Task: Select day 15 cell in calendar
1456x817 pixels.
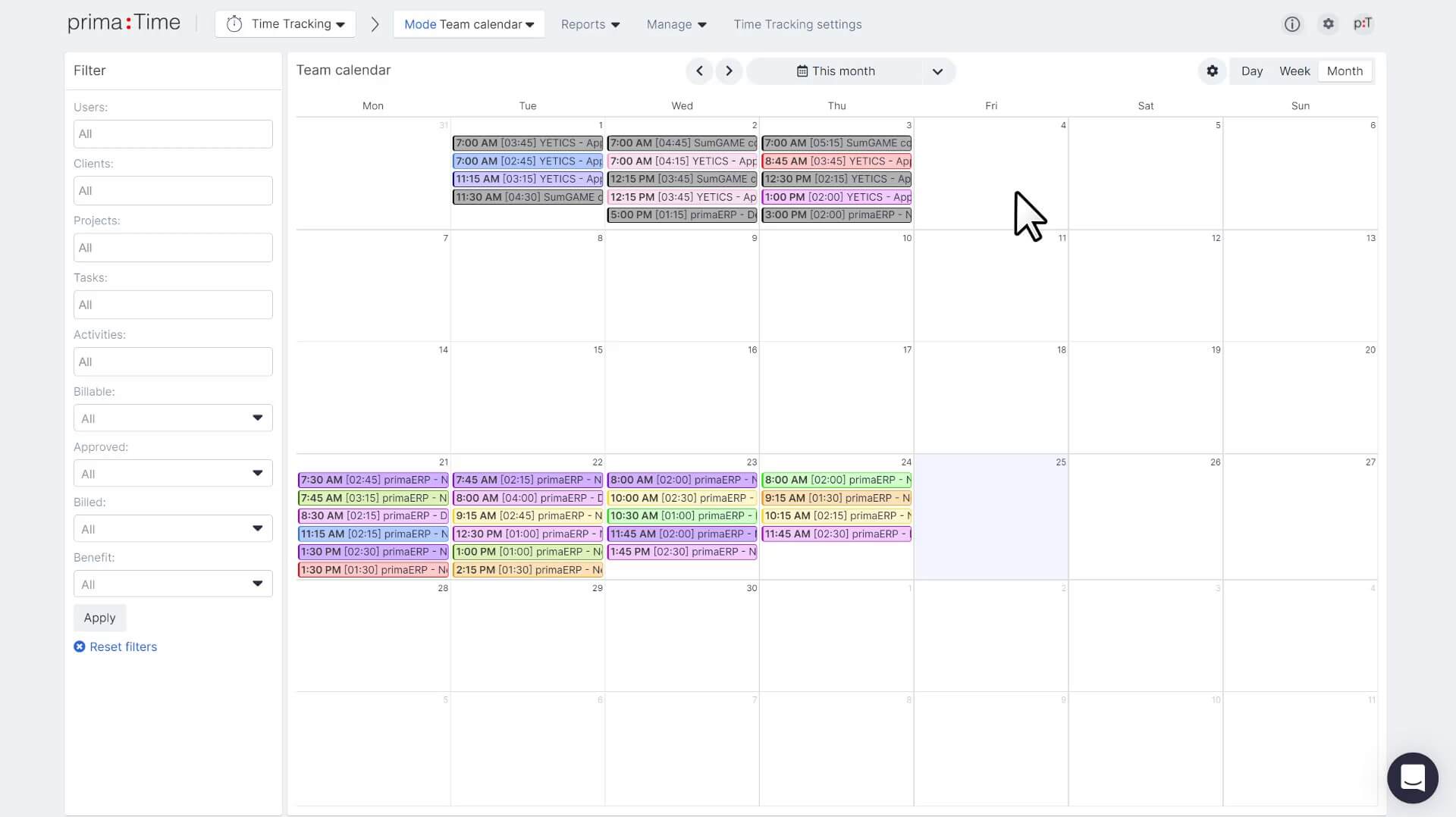Action: tap(528, 398)
